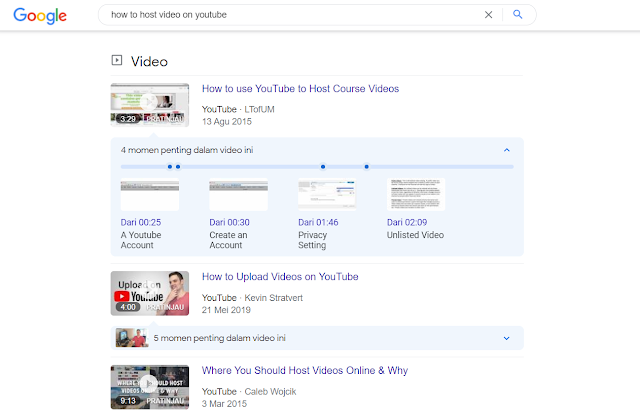
Task: Click the thumbnail above 'A Youtube Account'
Action: pos(150,195)
